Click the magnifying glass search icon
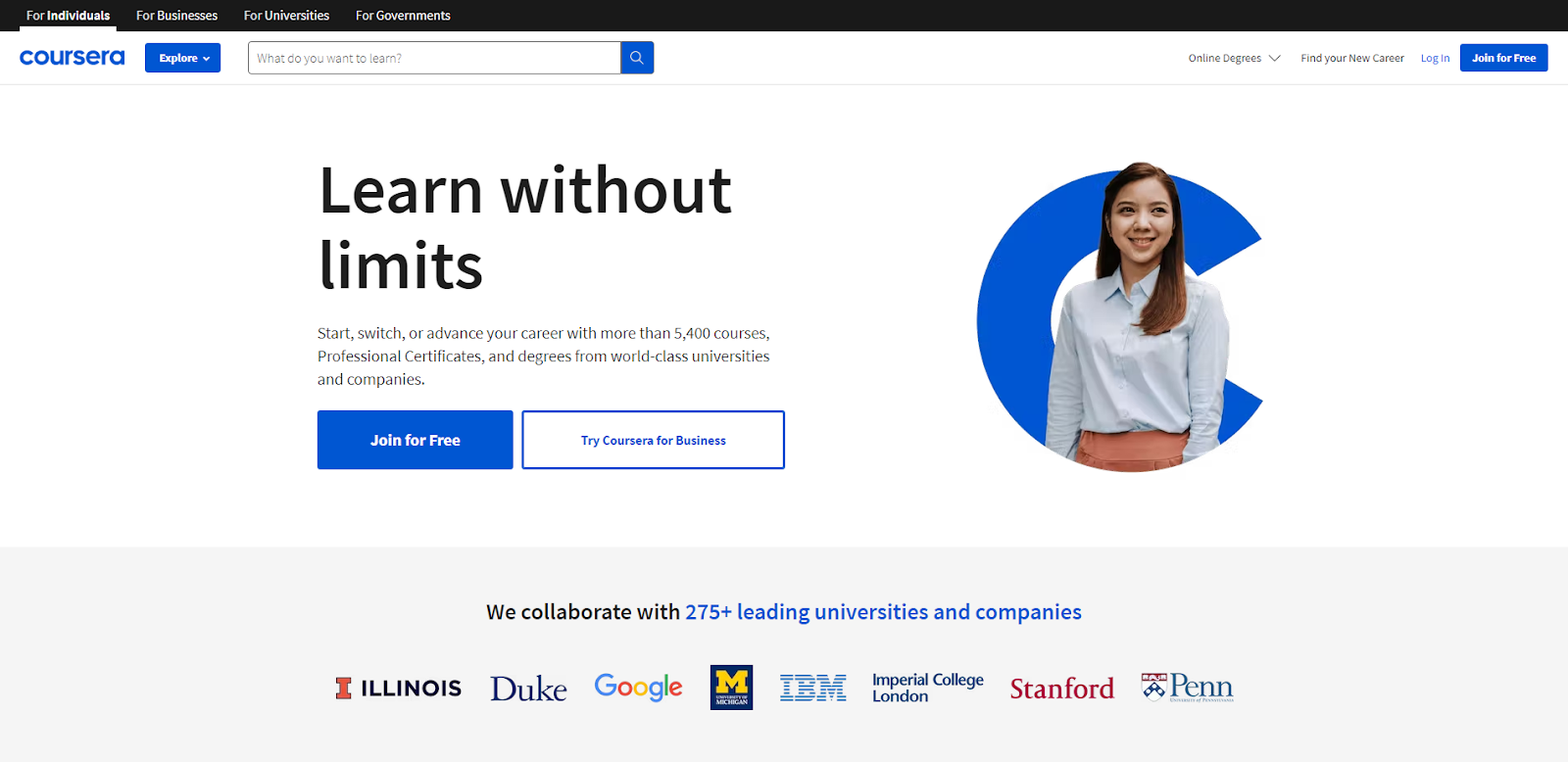The height and width of the screenshot is (762, 1568). click(637, 58)
